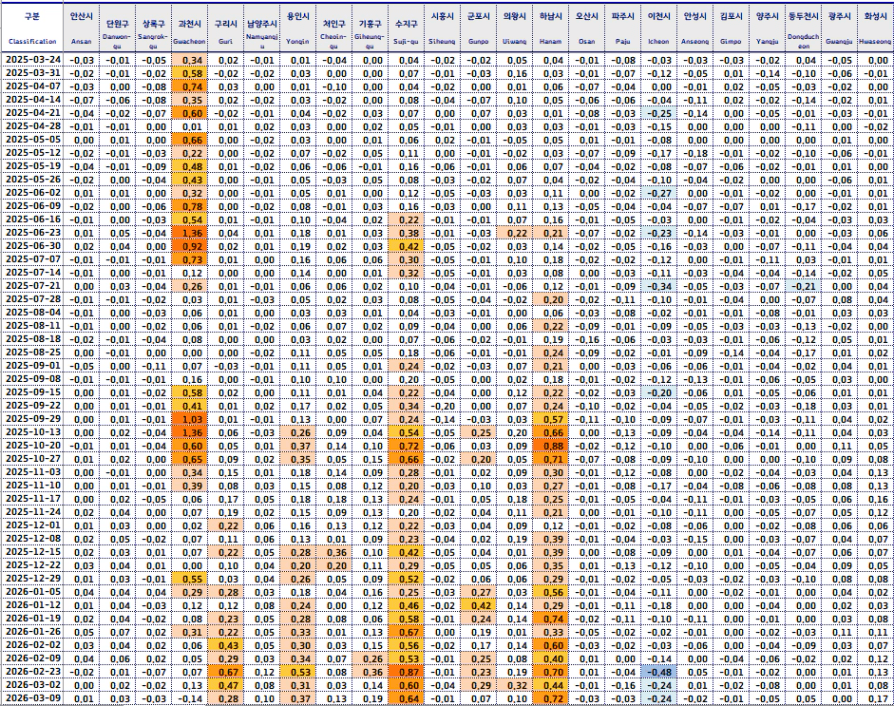Viewport: 894px width, 706px height.
Task: Select the 2026-03-09 date cell
Action: tap(32, 699)
